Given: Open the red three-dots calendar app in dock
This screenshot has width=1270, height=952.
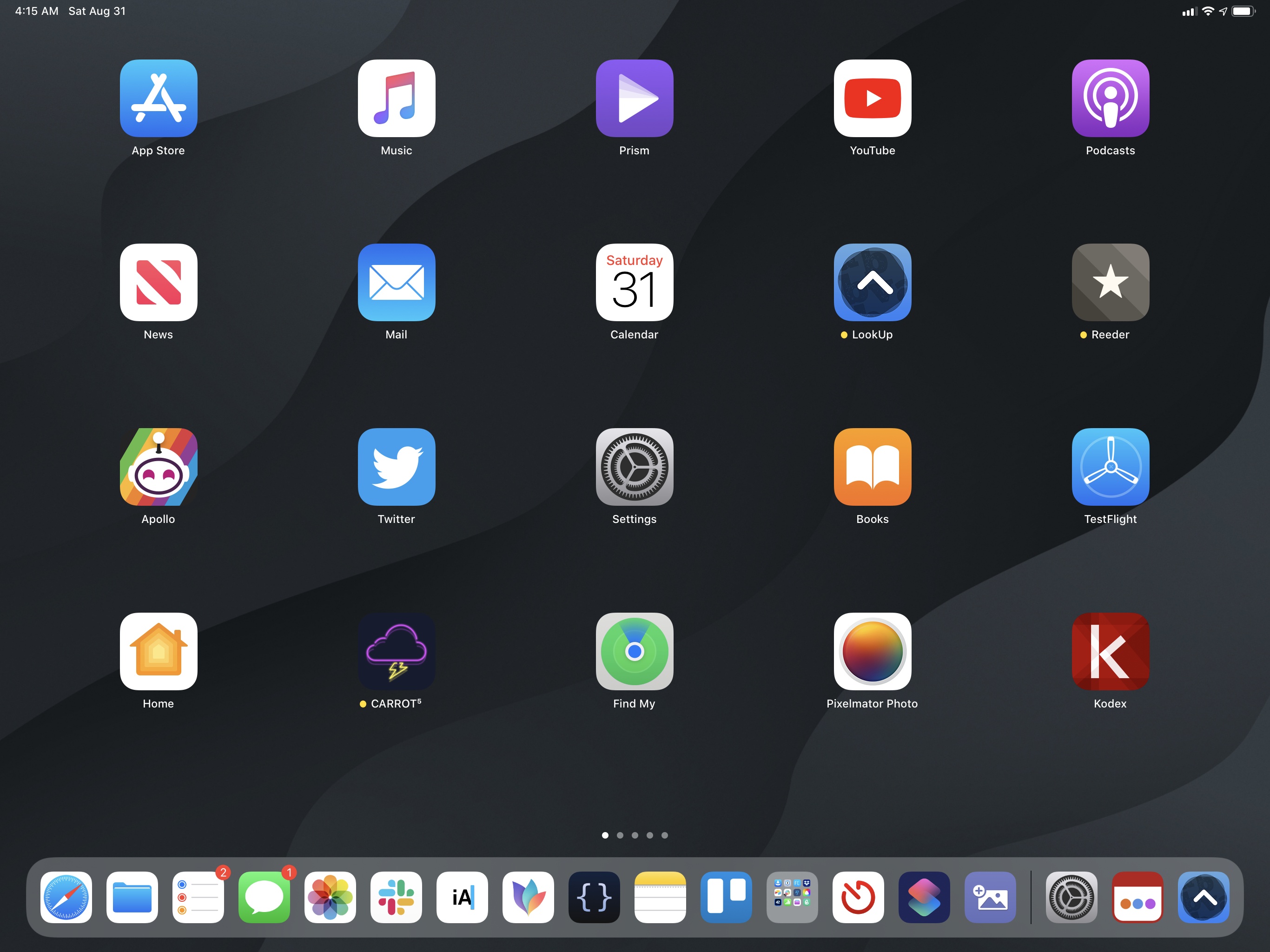Looking at the screenshot, I should point(1138,898).
